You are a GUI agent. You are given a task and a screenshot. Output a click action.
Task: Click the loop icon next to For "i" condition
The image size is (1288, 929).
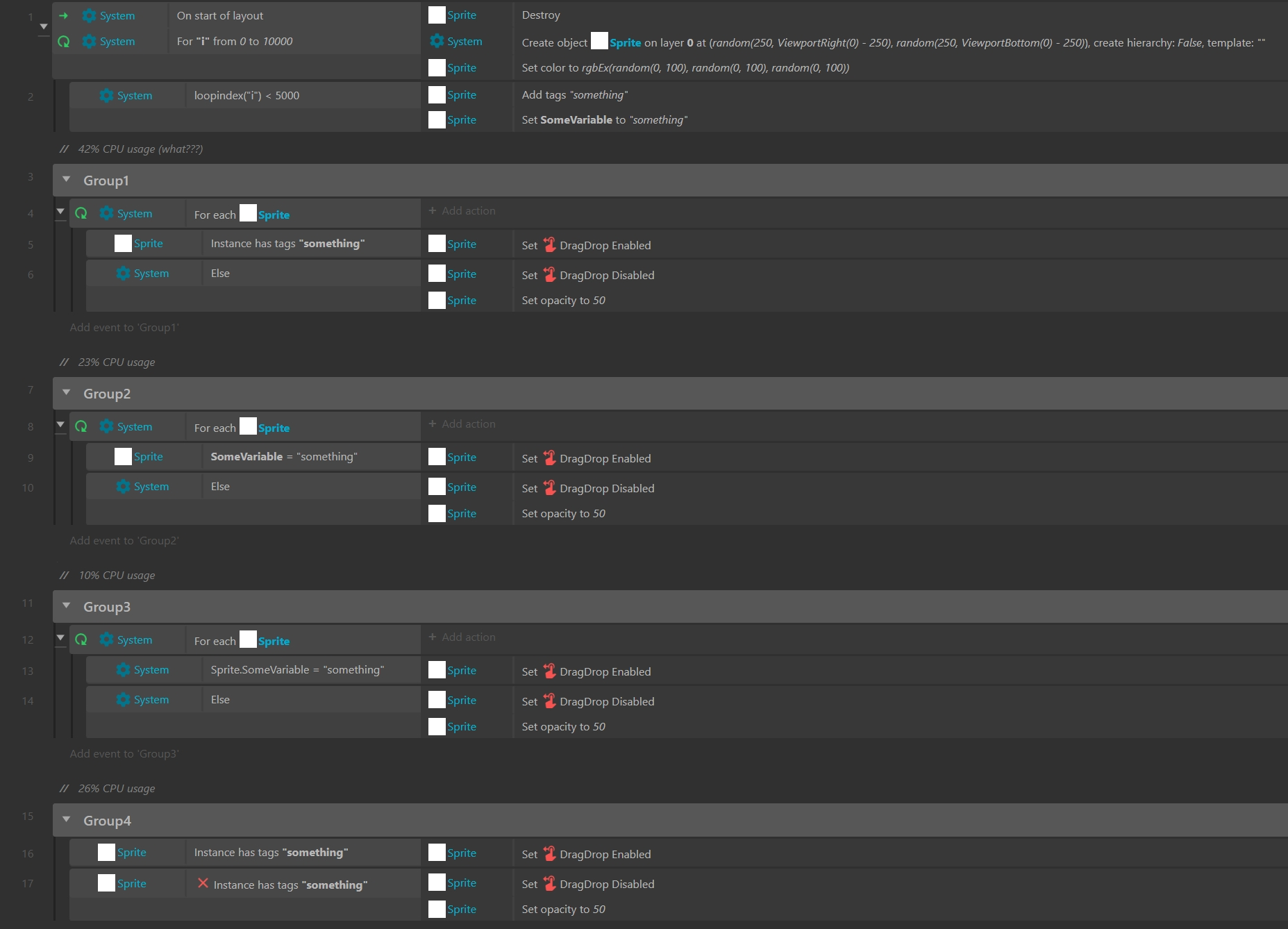[x=63, y=42]
